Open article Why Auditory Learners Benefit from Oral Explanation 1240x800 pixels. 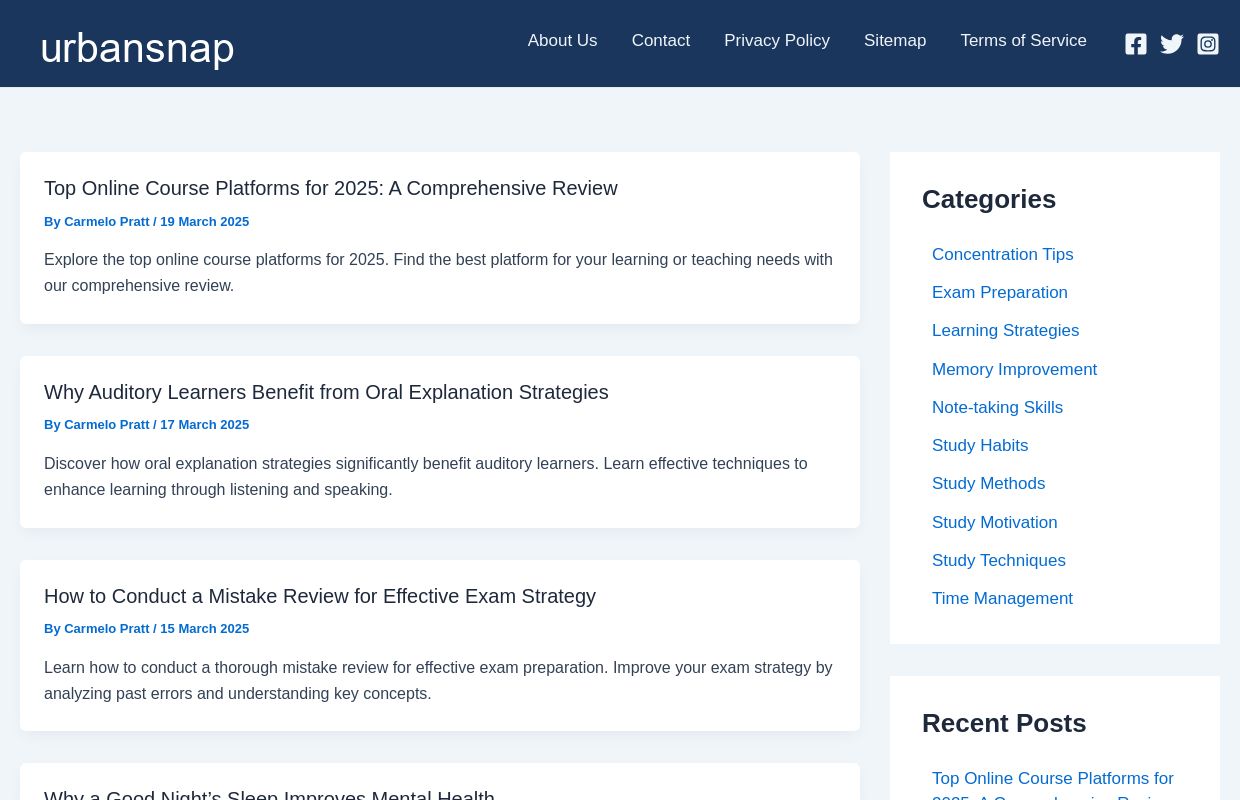pos(326,392)
